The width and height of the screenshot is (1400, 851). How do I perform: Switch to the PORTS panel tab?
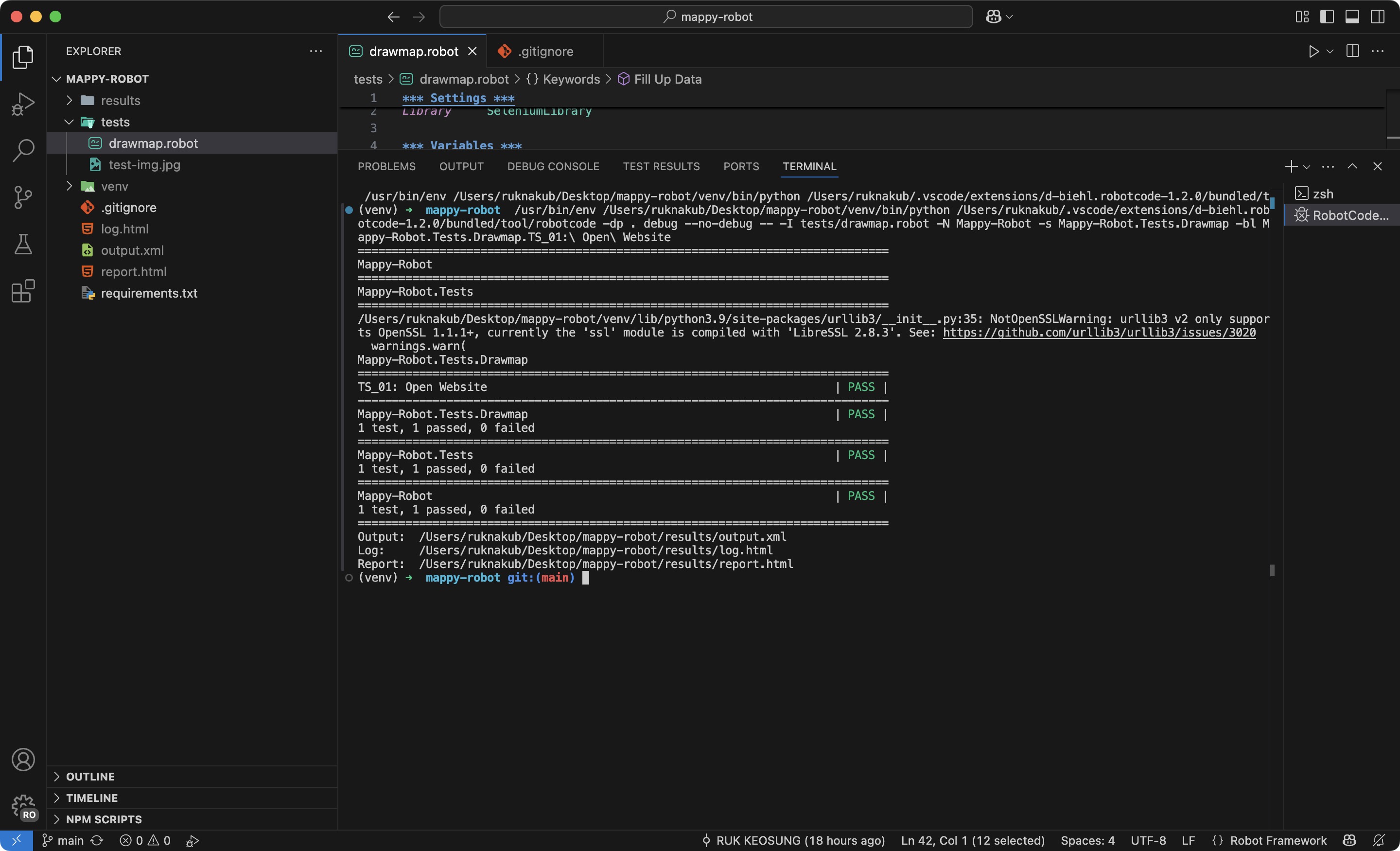tap(741, 167)
